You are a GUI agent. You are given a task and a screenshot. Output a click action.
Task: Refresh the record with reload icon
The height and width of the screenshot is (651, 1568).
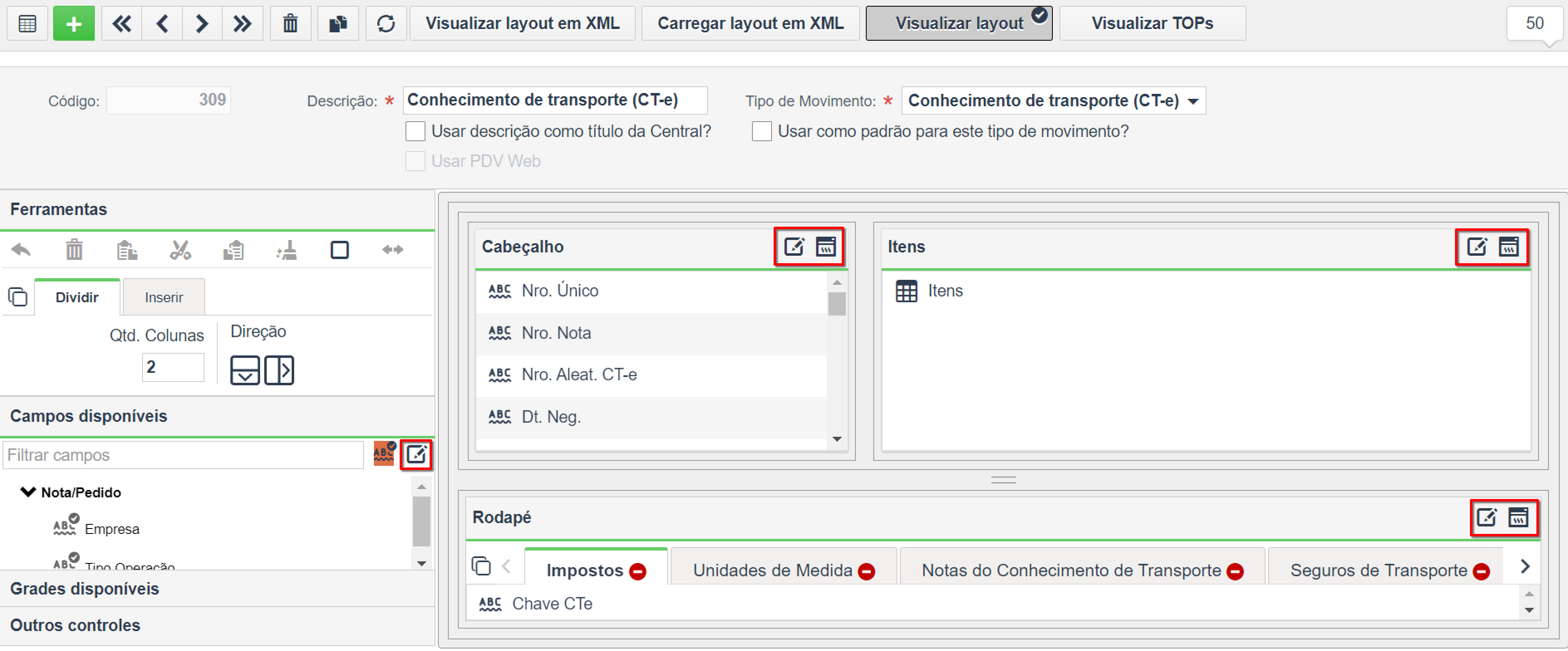click(x=386, y=24)
